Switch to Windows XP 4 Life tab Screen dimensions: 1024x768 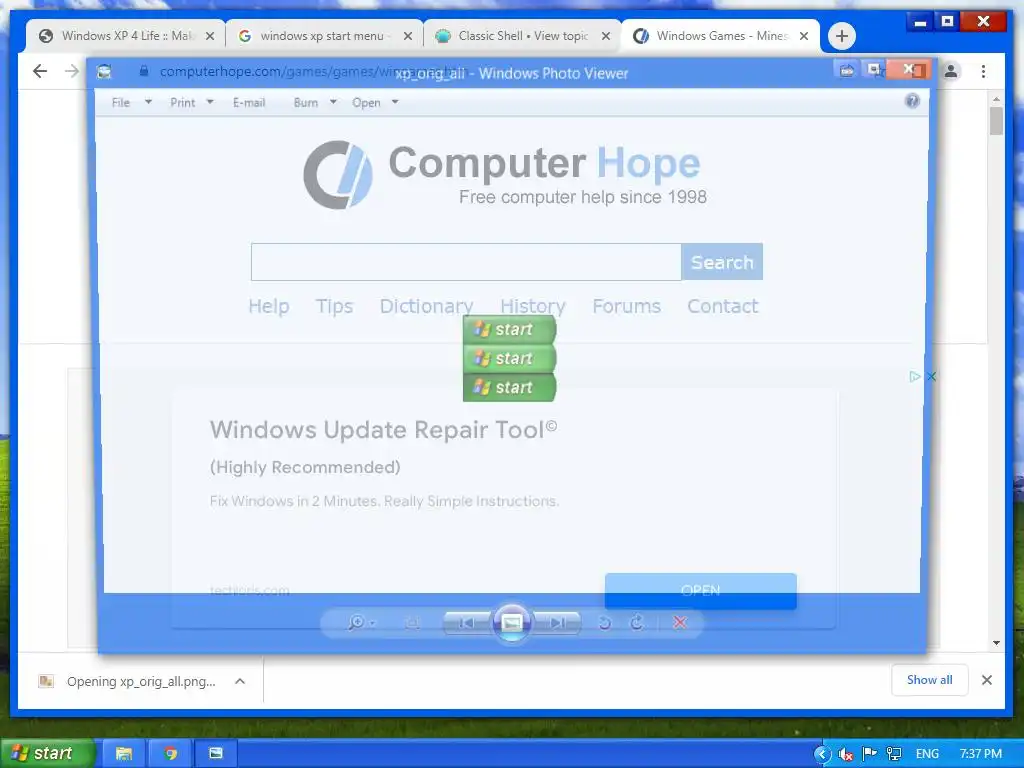[x=127, y=36]
